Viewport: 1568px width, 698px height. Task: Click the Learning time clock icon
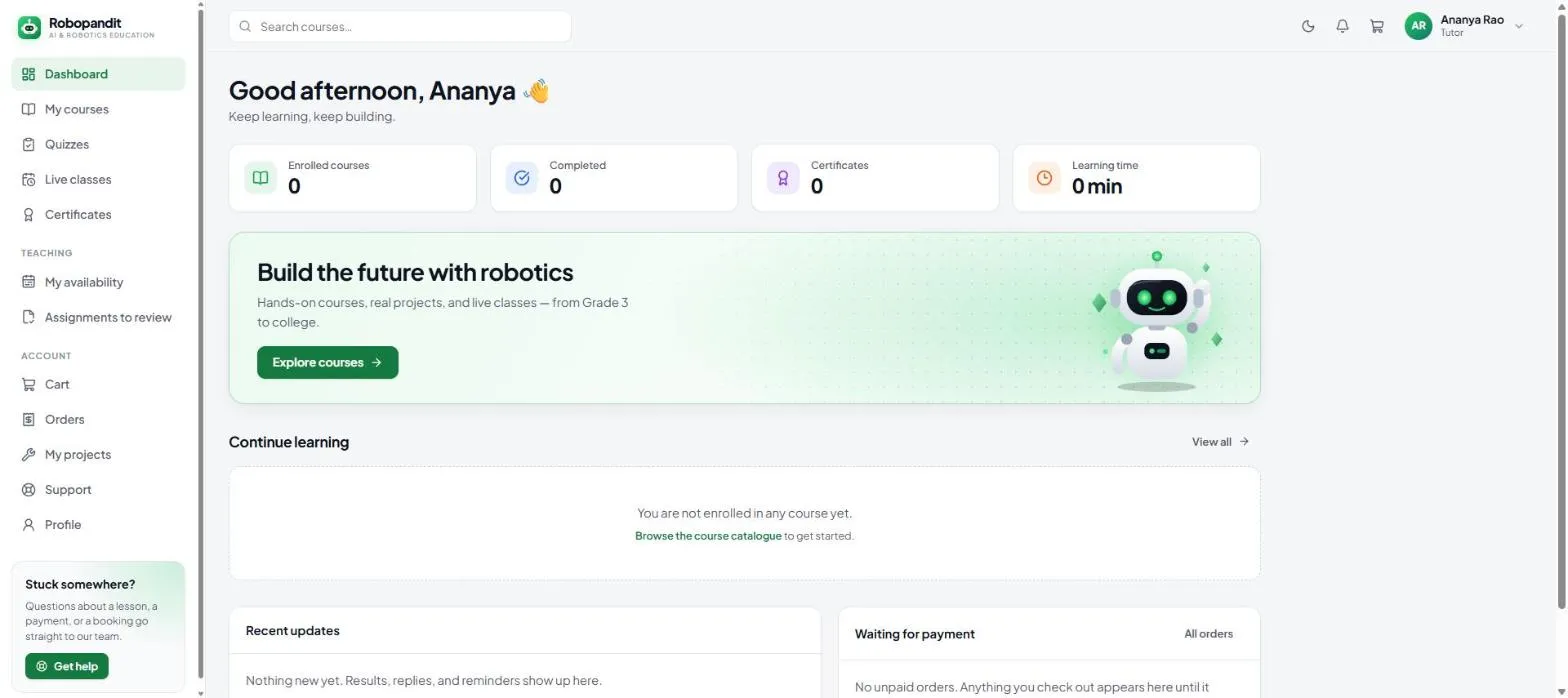tap(1044, 178)
